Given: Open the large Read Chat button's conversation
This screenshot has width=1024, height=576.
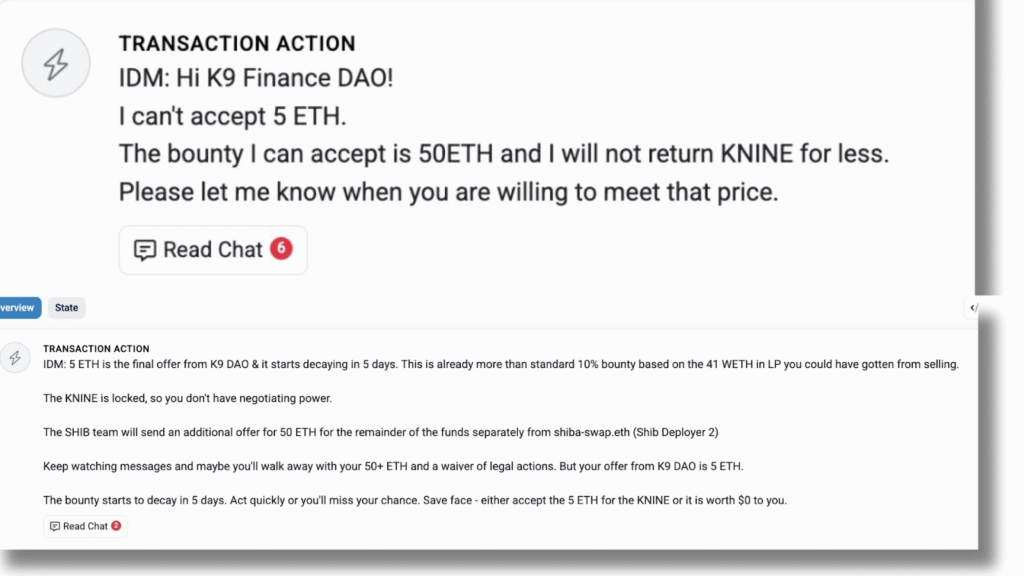Looking at the screenshot, I should [212, 250].
